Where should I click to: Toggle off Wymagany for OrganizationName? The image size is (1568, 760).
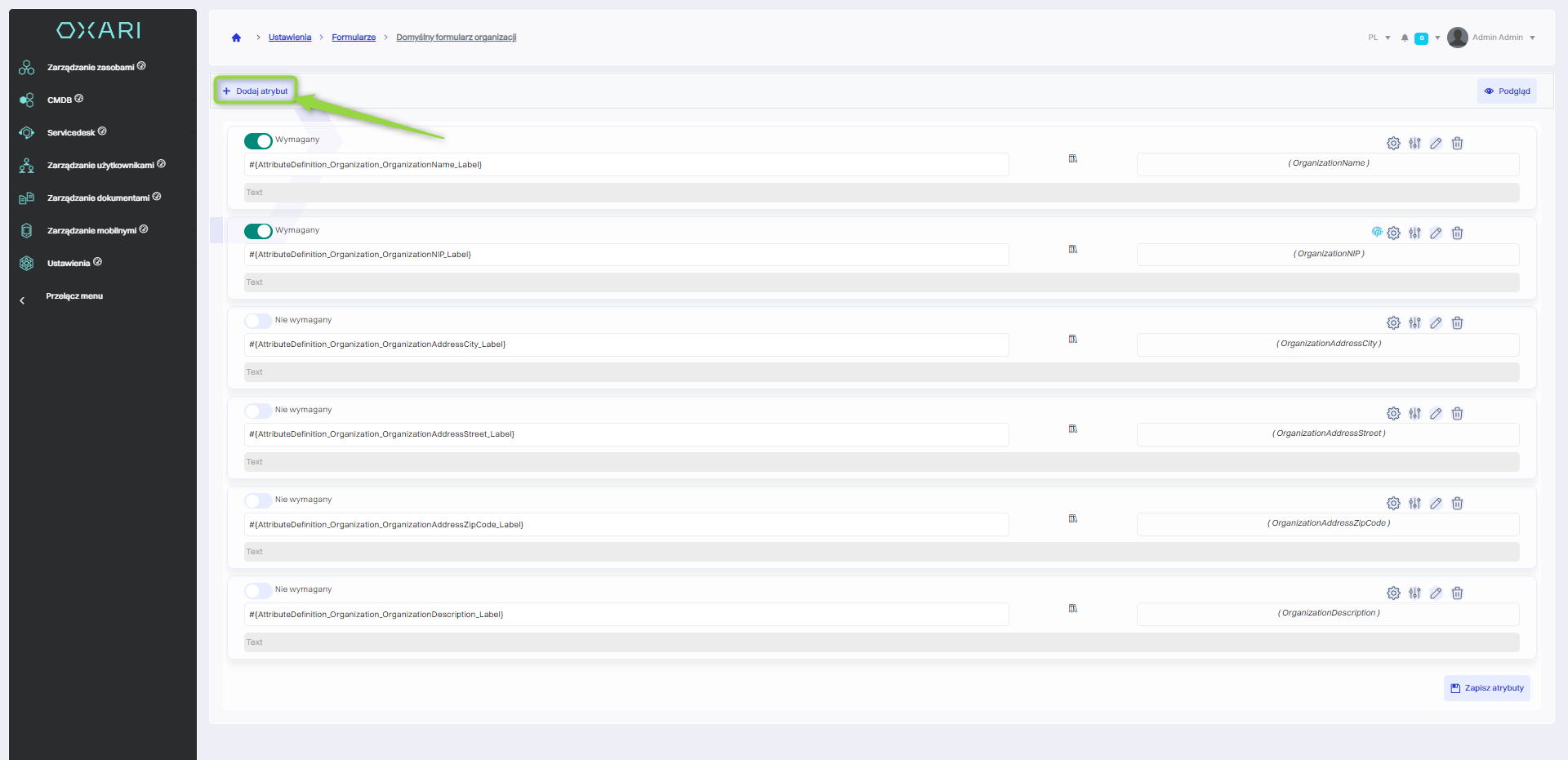pos(258,141)
